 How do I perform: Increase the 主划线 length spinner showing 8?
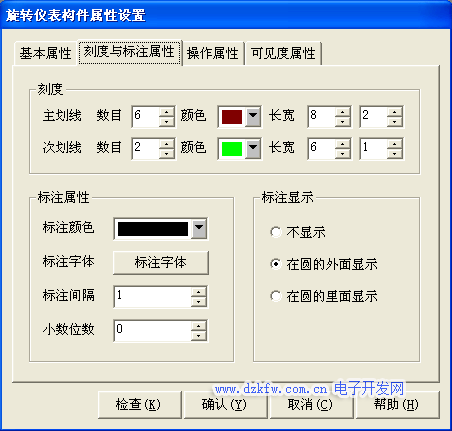pos(342,112)
